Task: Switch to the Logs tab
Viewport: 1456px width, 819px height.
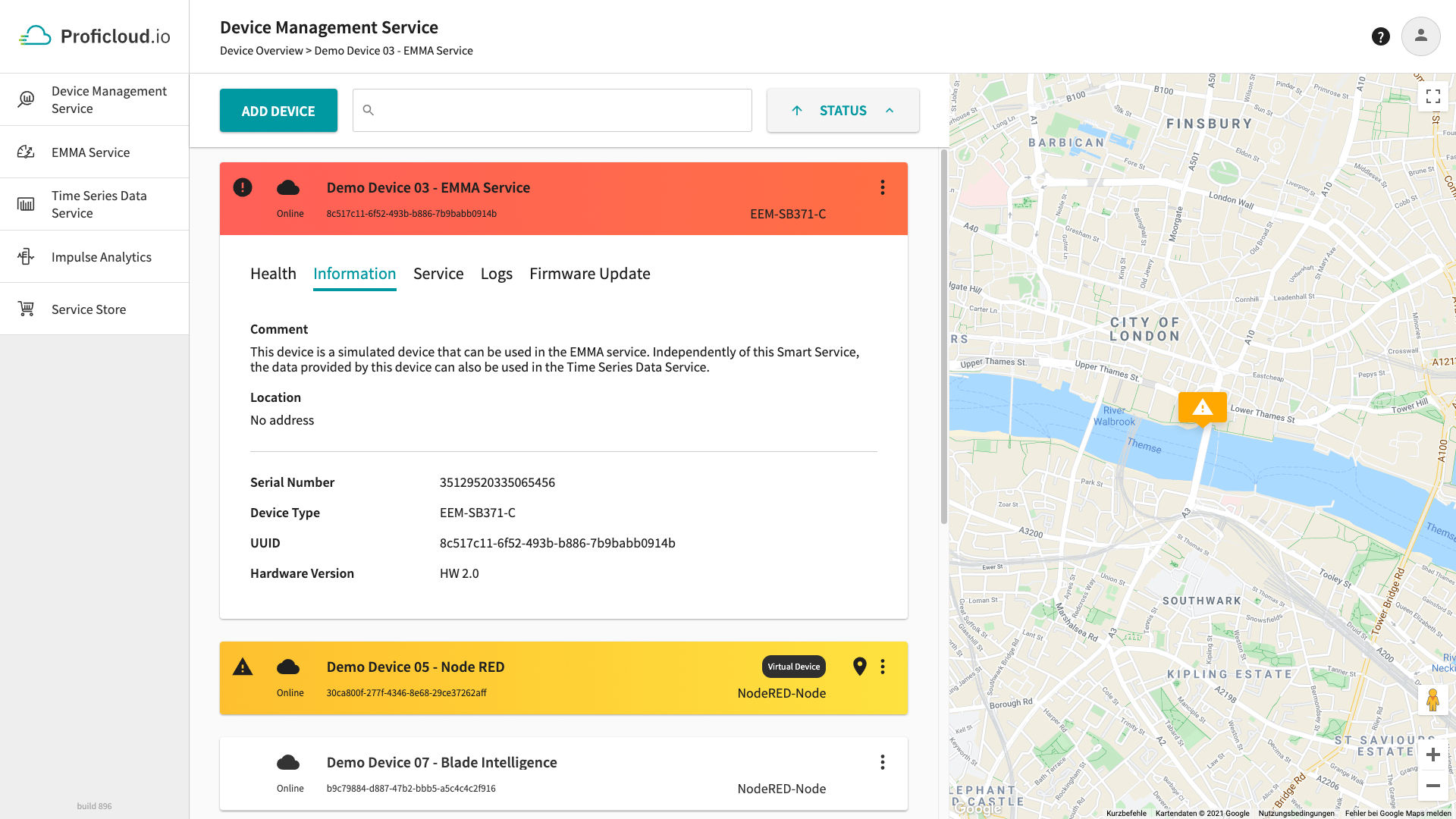Action: (497, 274)
